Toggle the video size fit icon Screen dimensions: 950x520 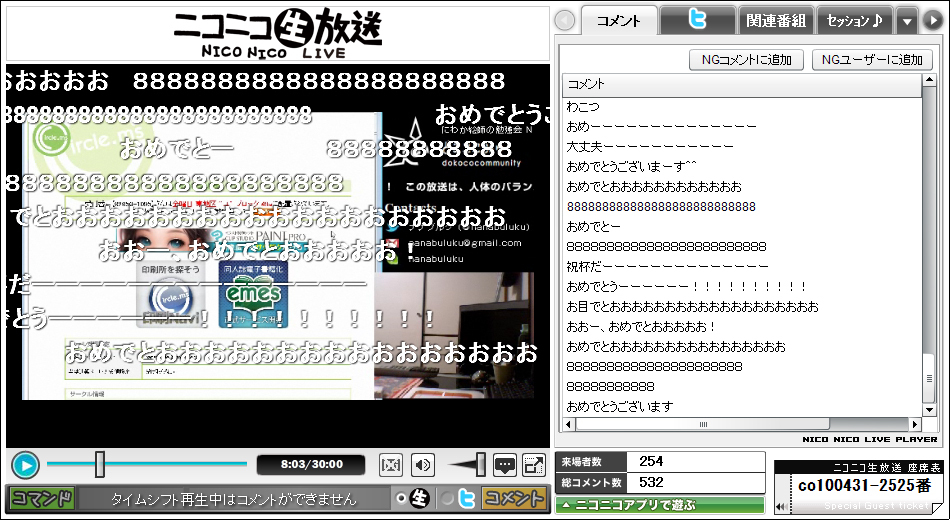click(x=391, y=465)
